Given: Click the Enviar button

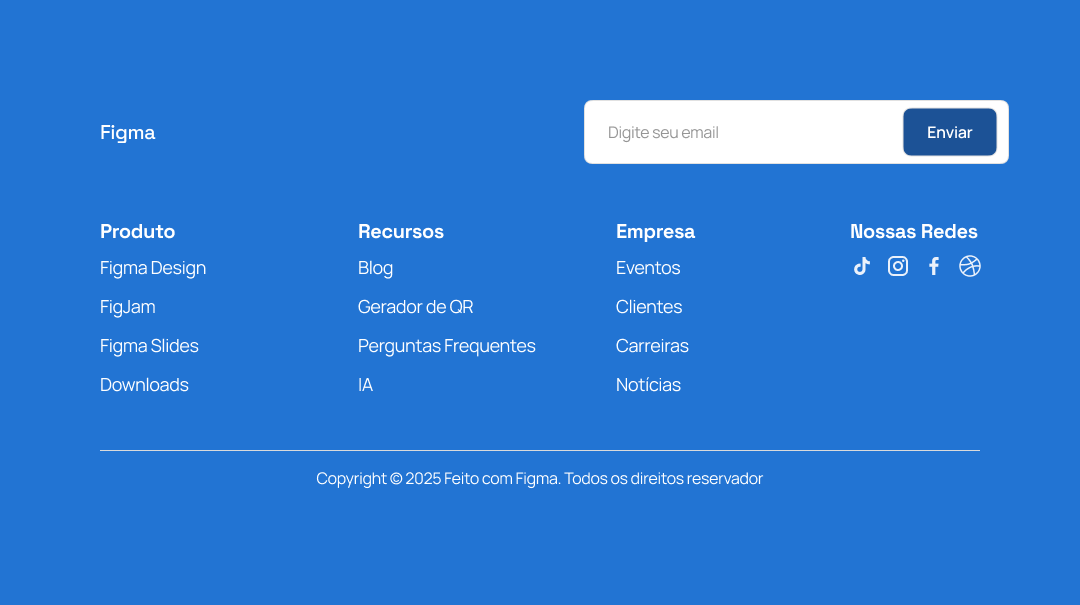Looking at the screenshot, I should click(x=949, y=132).
